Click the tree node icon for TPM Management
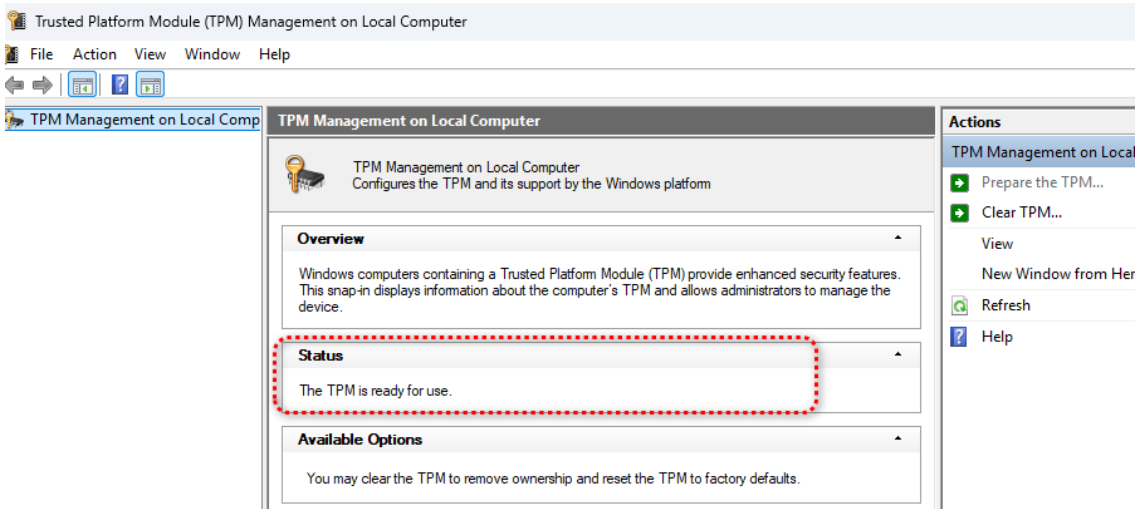 [x=14, y=120]
